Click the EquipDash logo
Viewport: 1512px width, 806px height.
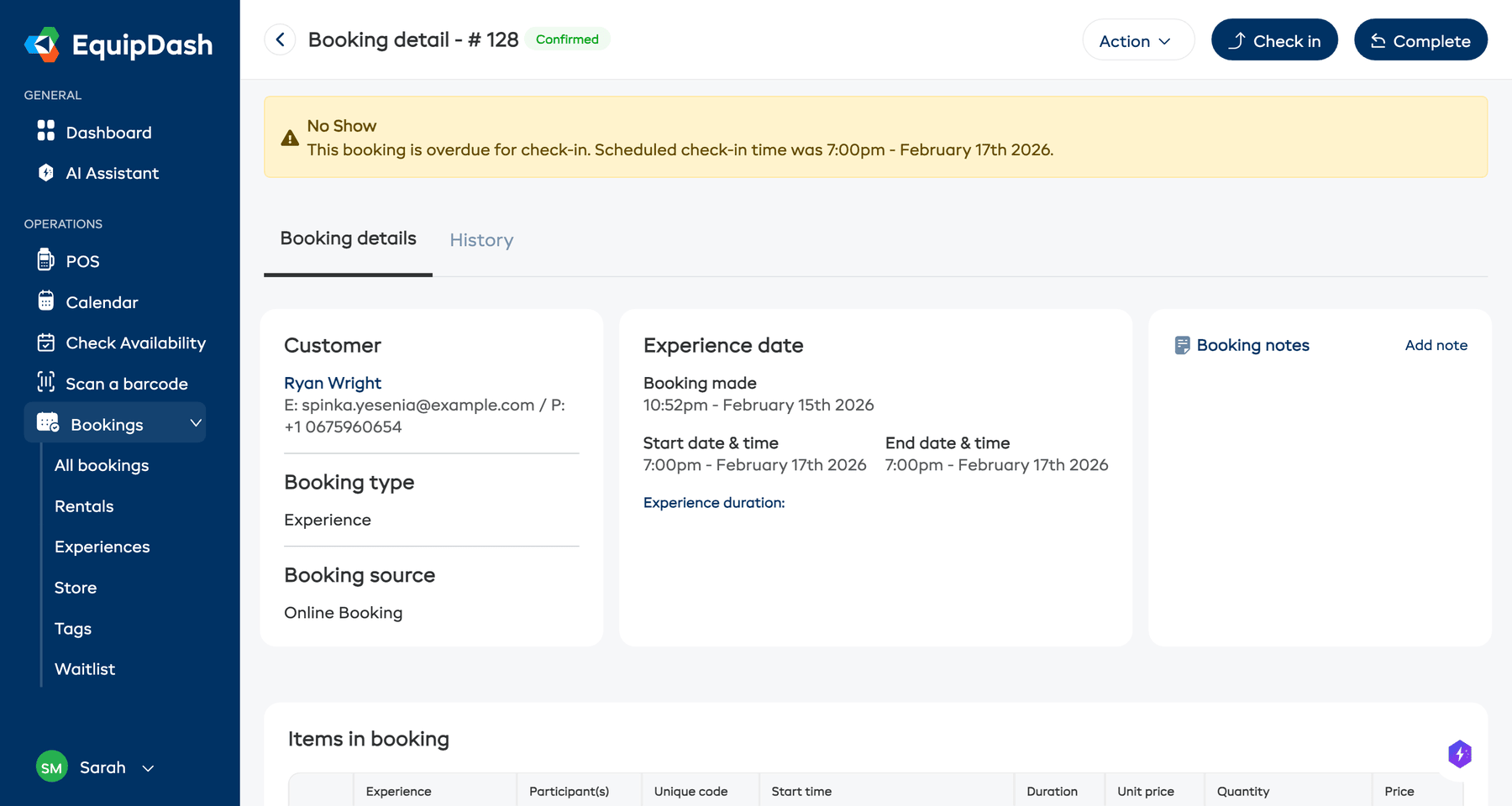[x=118, y=45]
